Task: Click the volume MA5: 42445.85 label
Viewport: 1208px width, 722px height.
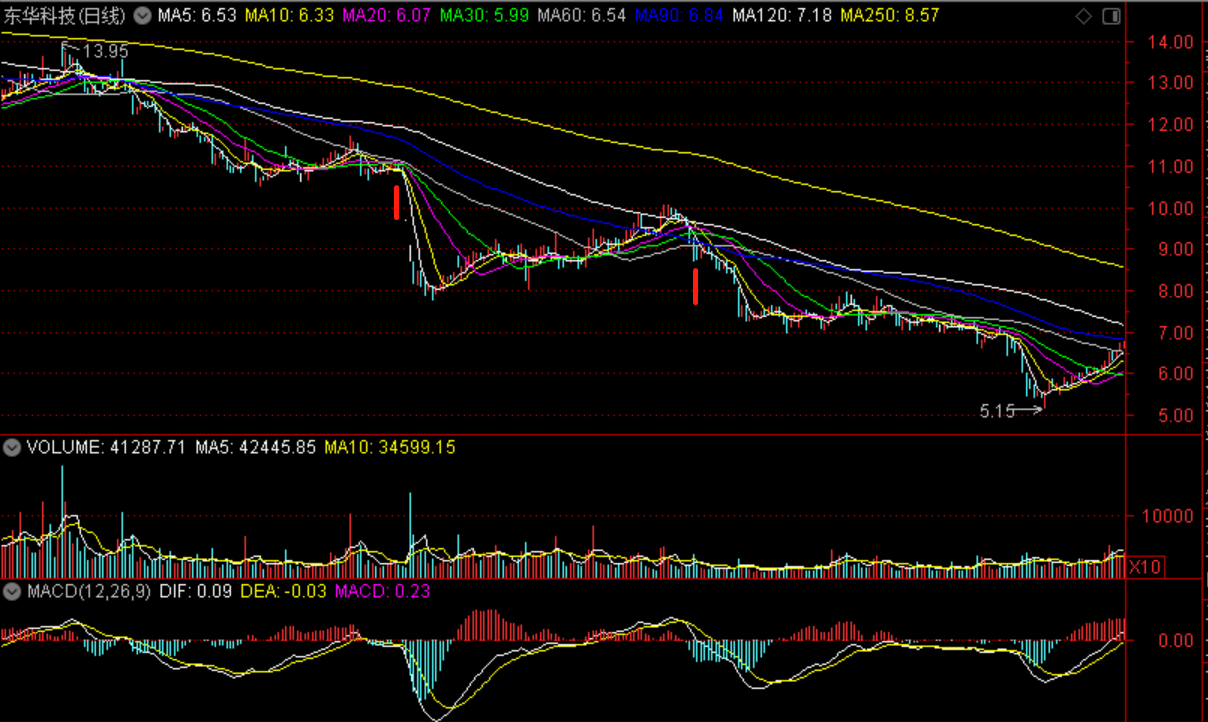Action: pyautogui.click(x=256, y=447)
